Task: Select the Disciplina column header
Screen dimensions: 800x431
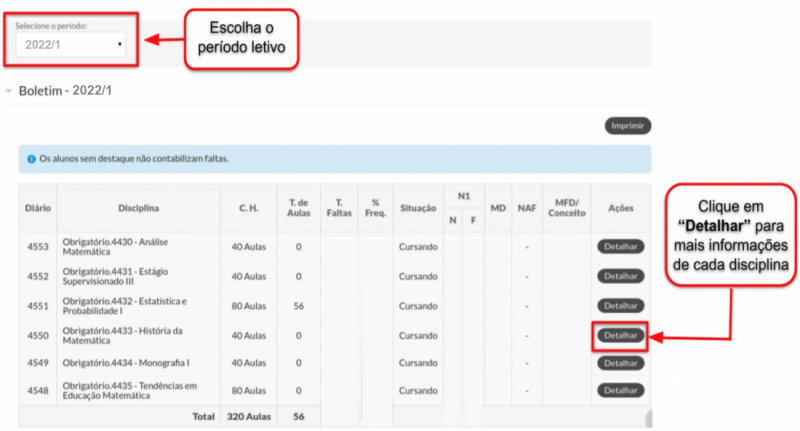Action: pos(139,208)
